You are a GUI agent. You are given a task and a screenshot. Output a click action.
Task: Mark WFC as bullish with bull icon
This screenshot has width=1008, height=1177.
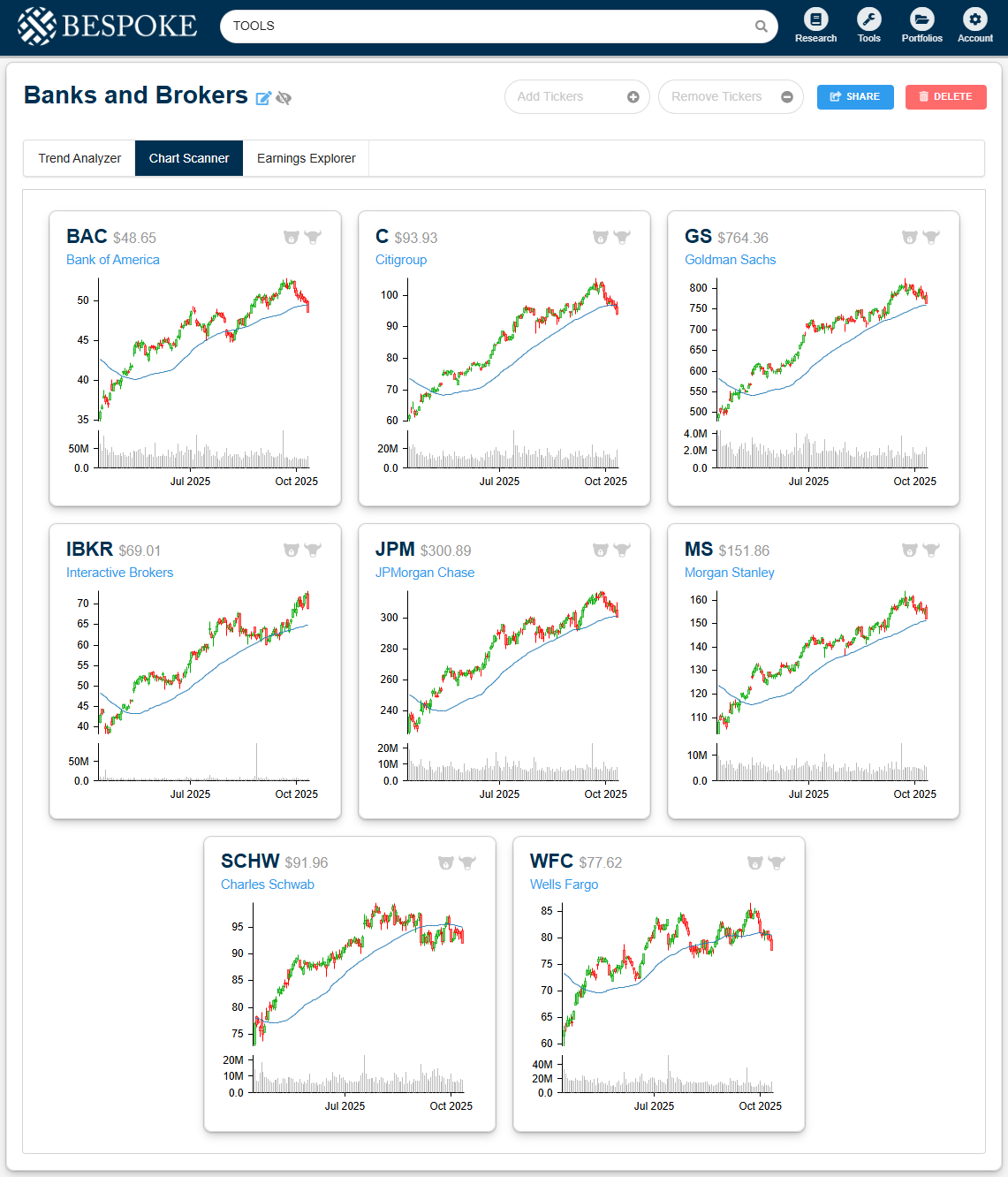tap(777, 862)
